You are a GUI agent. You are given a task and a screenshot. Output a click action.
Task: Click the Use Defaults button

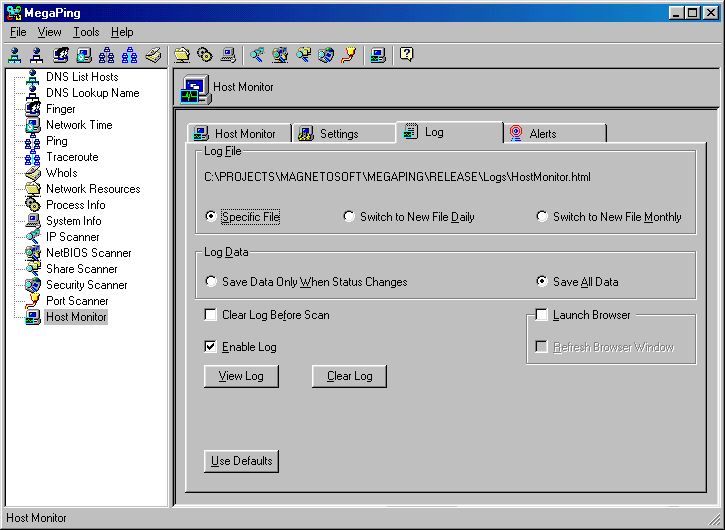[241, 461]
